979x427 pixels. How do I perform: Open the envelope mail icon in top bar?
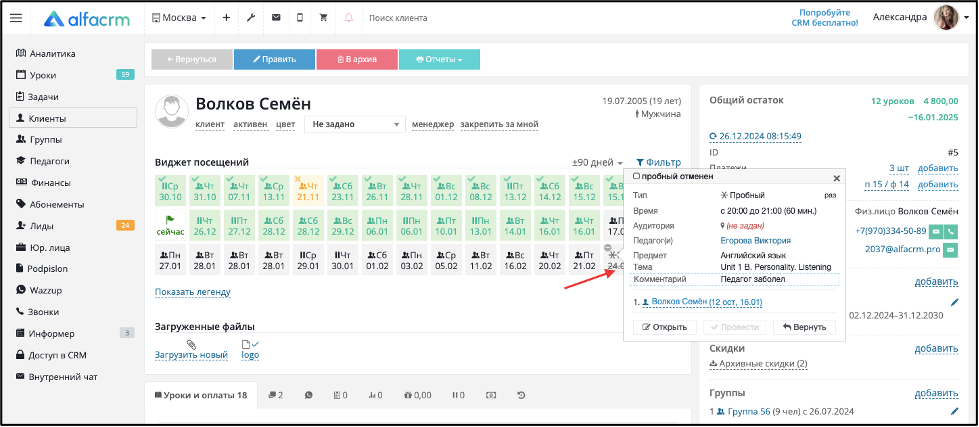pyautogui.click(x=276, y=18)
